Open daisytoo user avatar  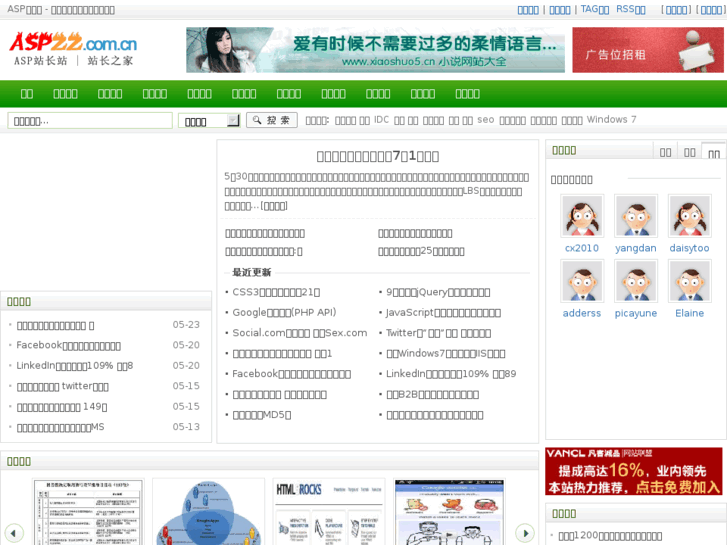tap(689, 216)
